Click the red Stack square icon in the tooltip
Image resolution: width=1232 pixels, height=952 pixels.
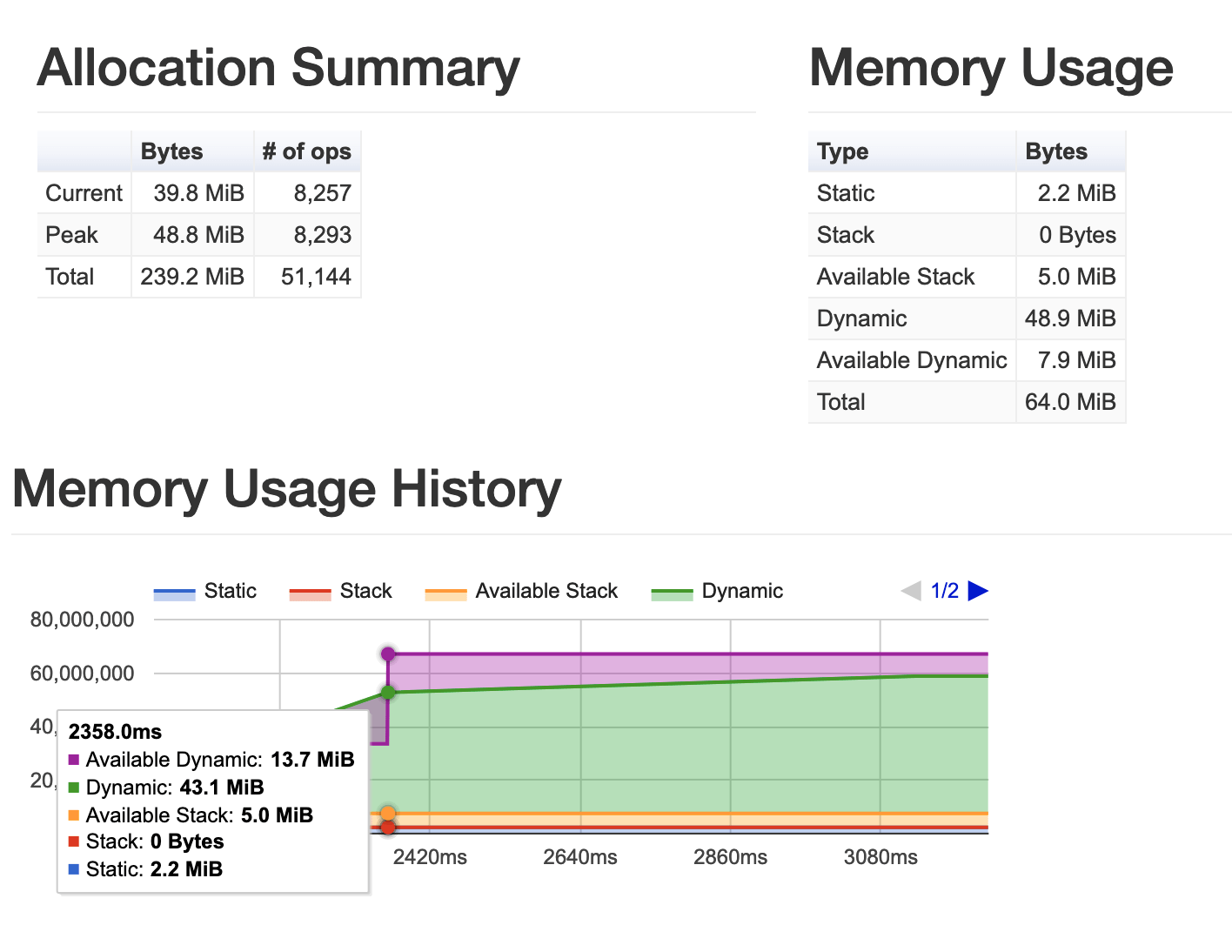click(74, 841)
